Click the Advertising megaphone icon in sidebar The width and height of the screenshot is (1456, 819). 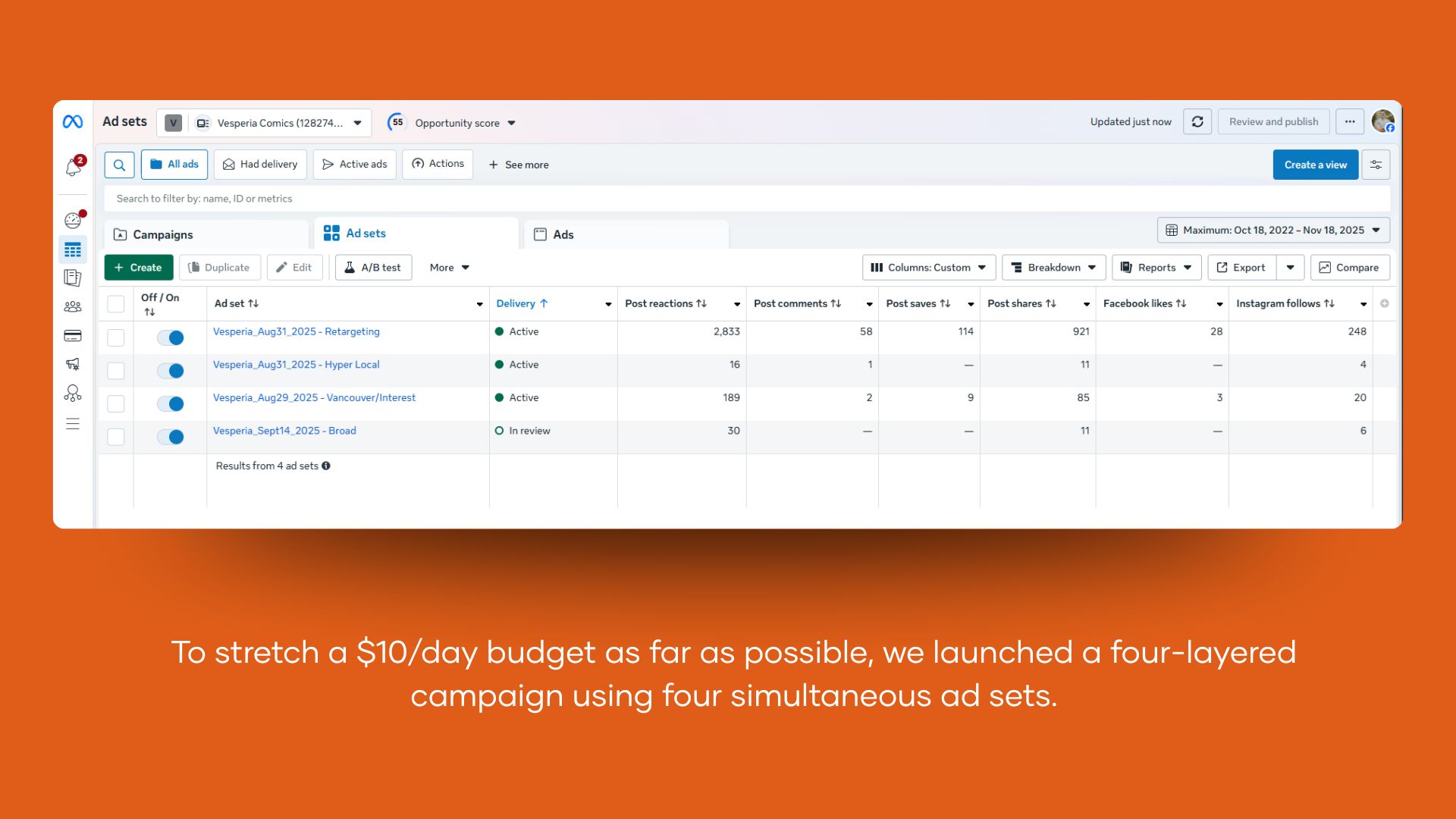click(x=73, y=365)
